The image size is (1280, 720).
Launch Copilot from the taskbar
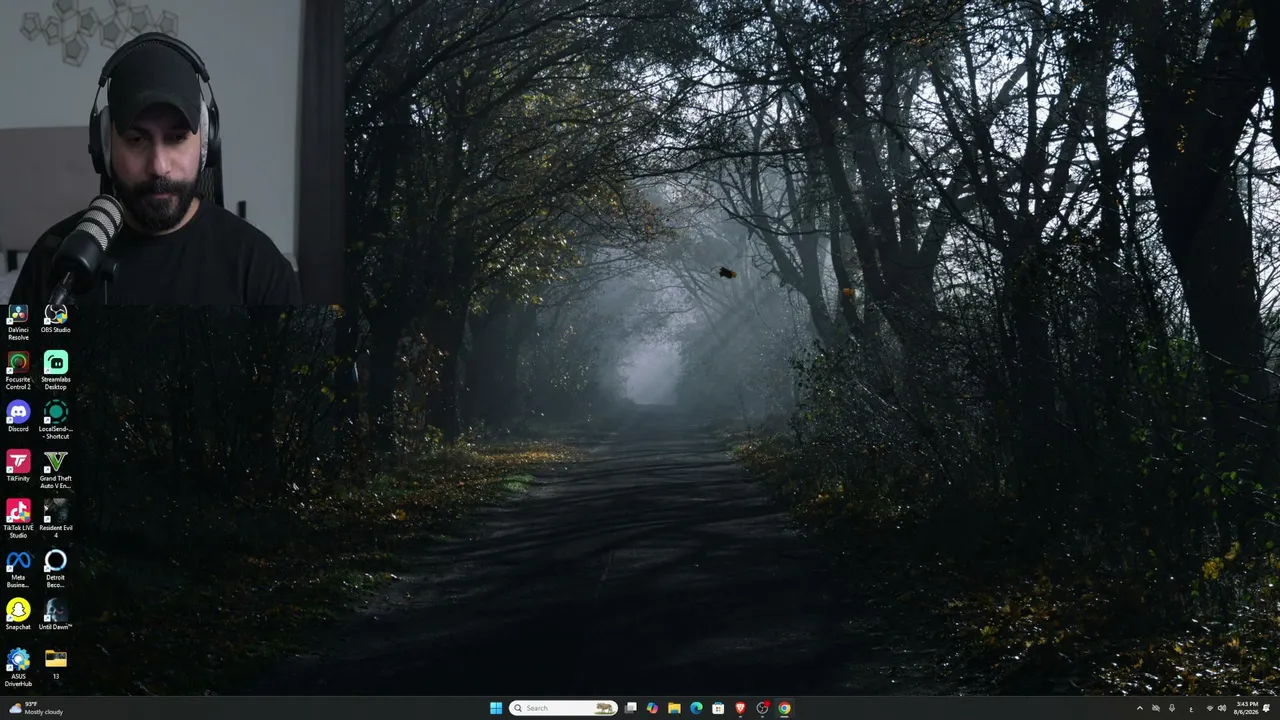[653, 708]
